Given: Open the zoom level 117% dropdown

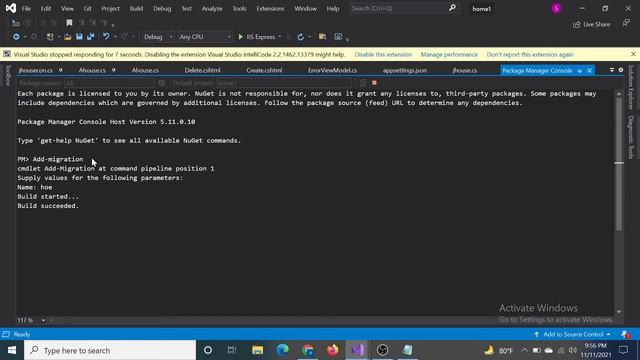Looking at the screenshot, I should 43,320.
